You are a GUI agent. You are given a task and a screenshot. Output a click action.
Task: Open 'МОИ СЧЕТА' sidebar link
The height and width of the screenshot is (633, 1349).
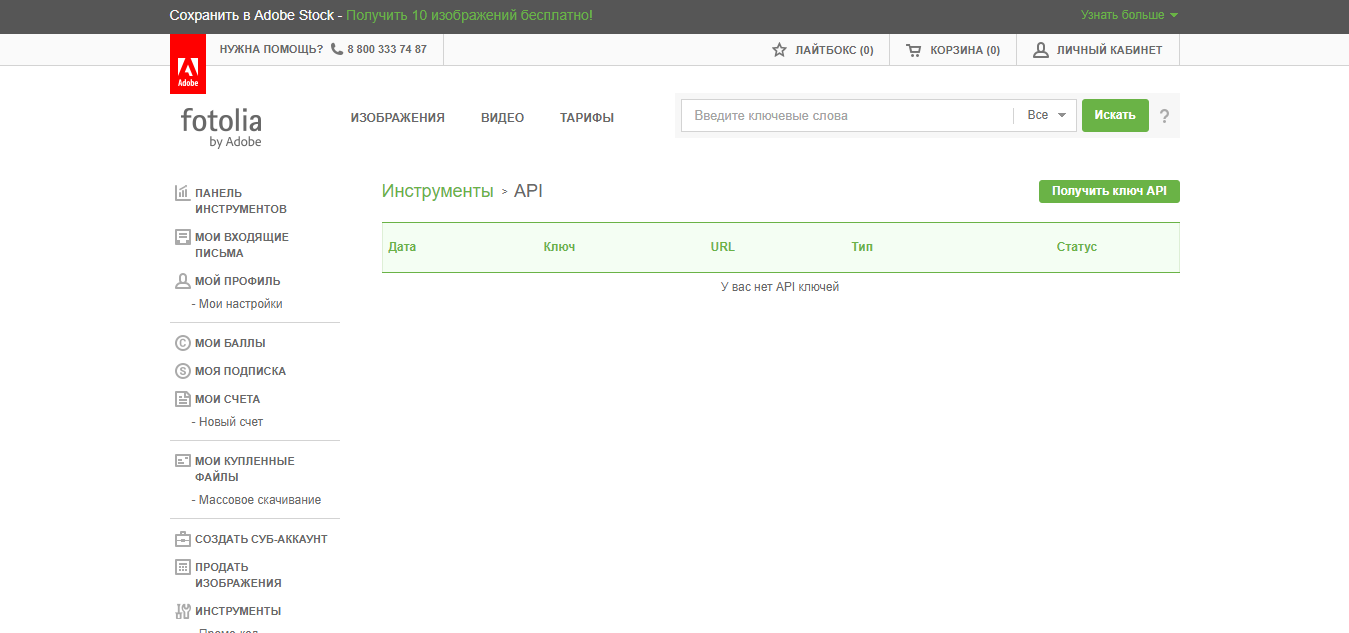227,399
